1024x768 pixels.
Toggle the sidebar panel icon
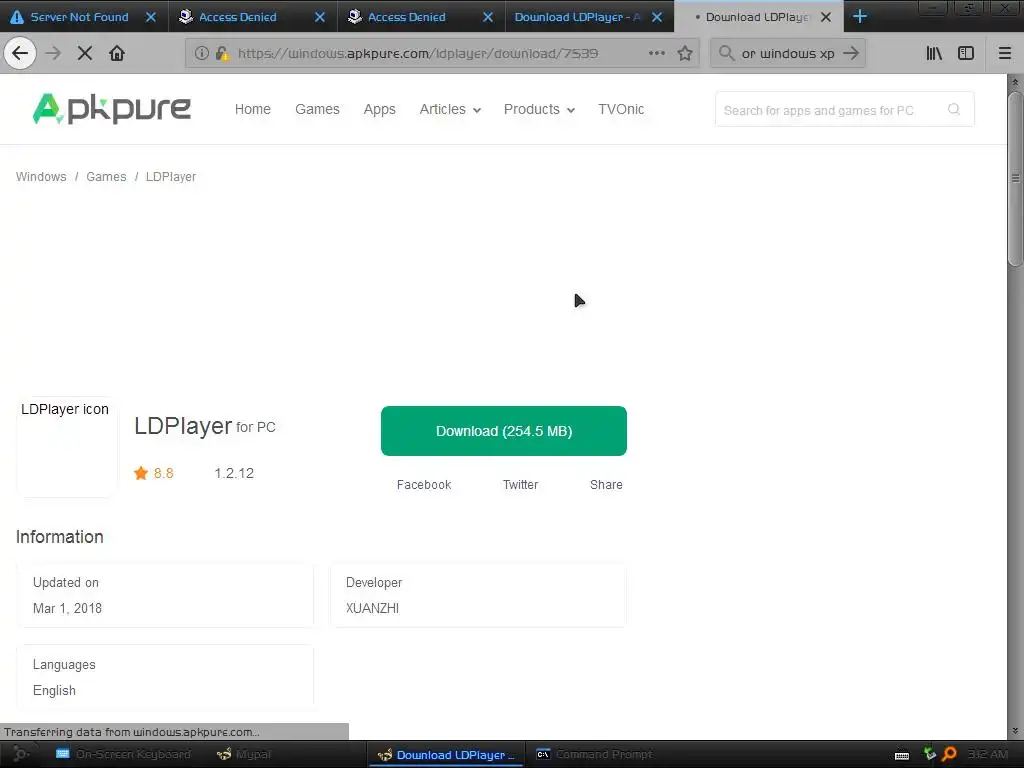966,53
